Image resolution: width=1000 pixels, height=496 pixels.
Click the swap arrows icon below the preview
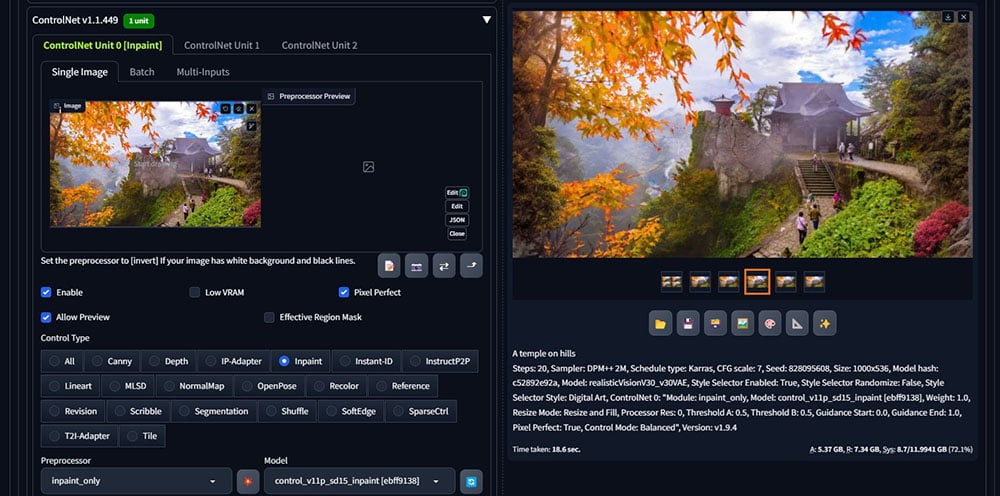(x=444, y=266)
